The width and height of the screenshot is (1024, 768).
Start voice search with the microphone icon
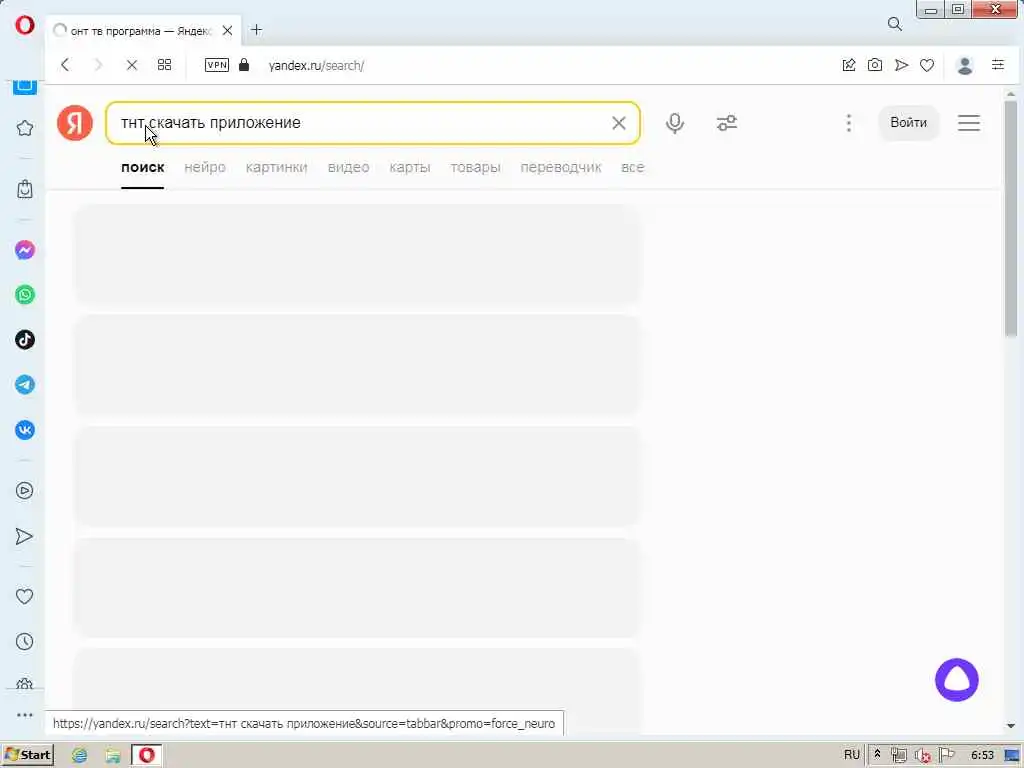tap(675, 123)
